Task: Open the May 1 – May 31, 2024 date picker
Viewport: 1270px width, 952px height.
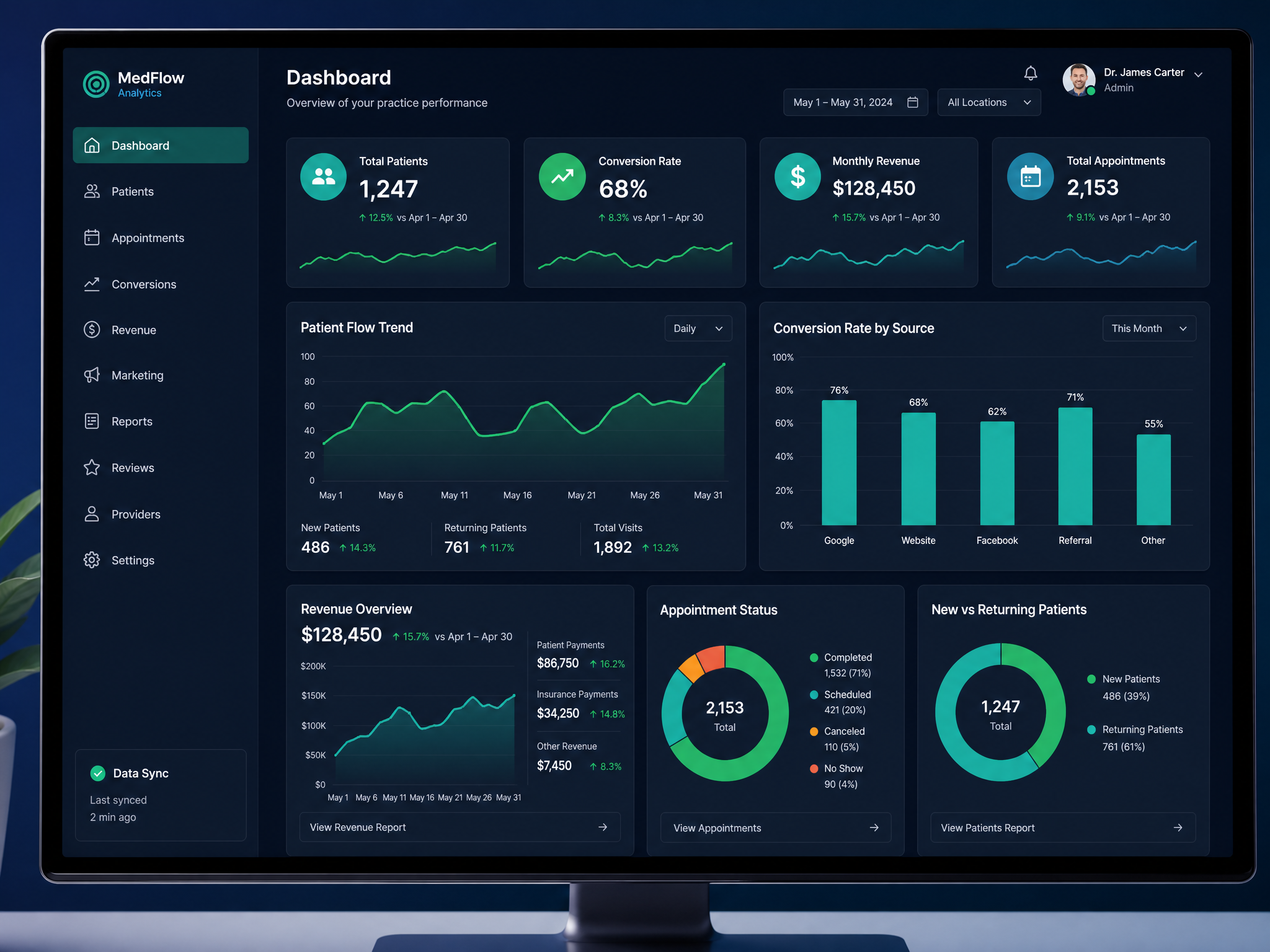Action: pyautogui.click(x=855, y=102)
